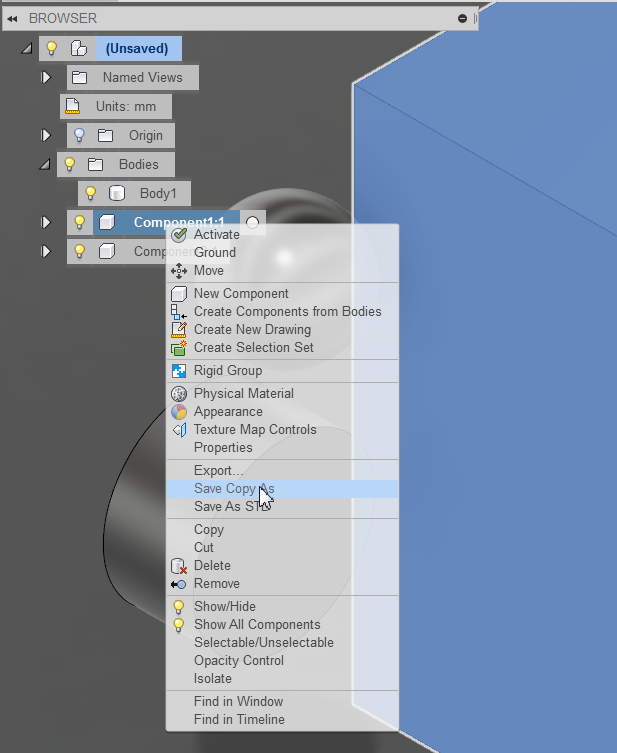Select the Body1 tree label
The image size is (617, 753).
tap(158, 194)
